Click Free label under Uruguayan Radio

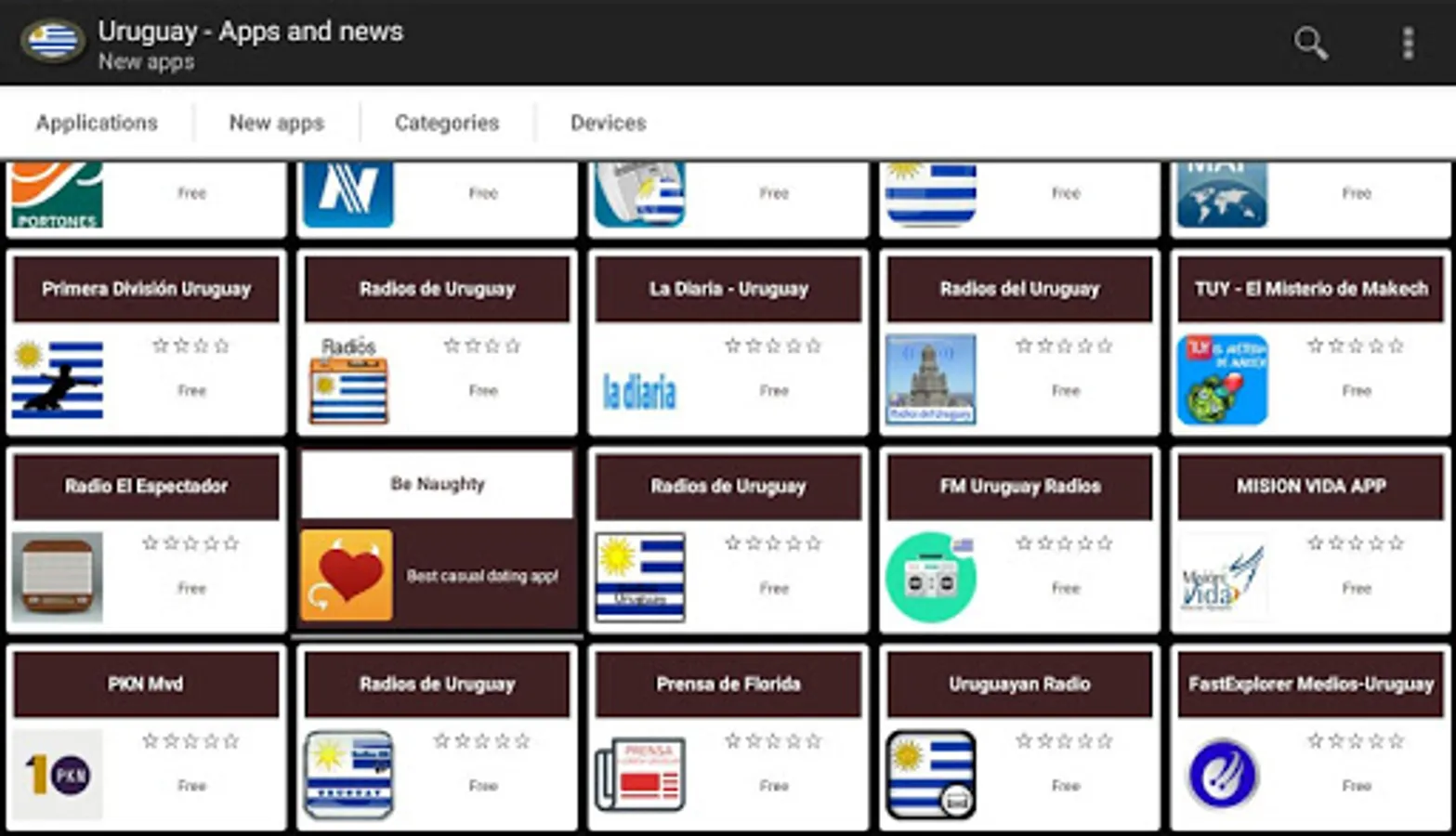(1066, 786)
